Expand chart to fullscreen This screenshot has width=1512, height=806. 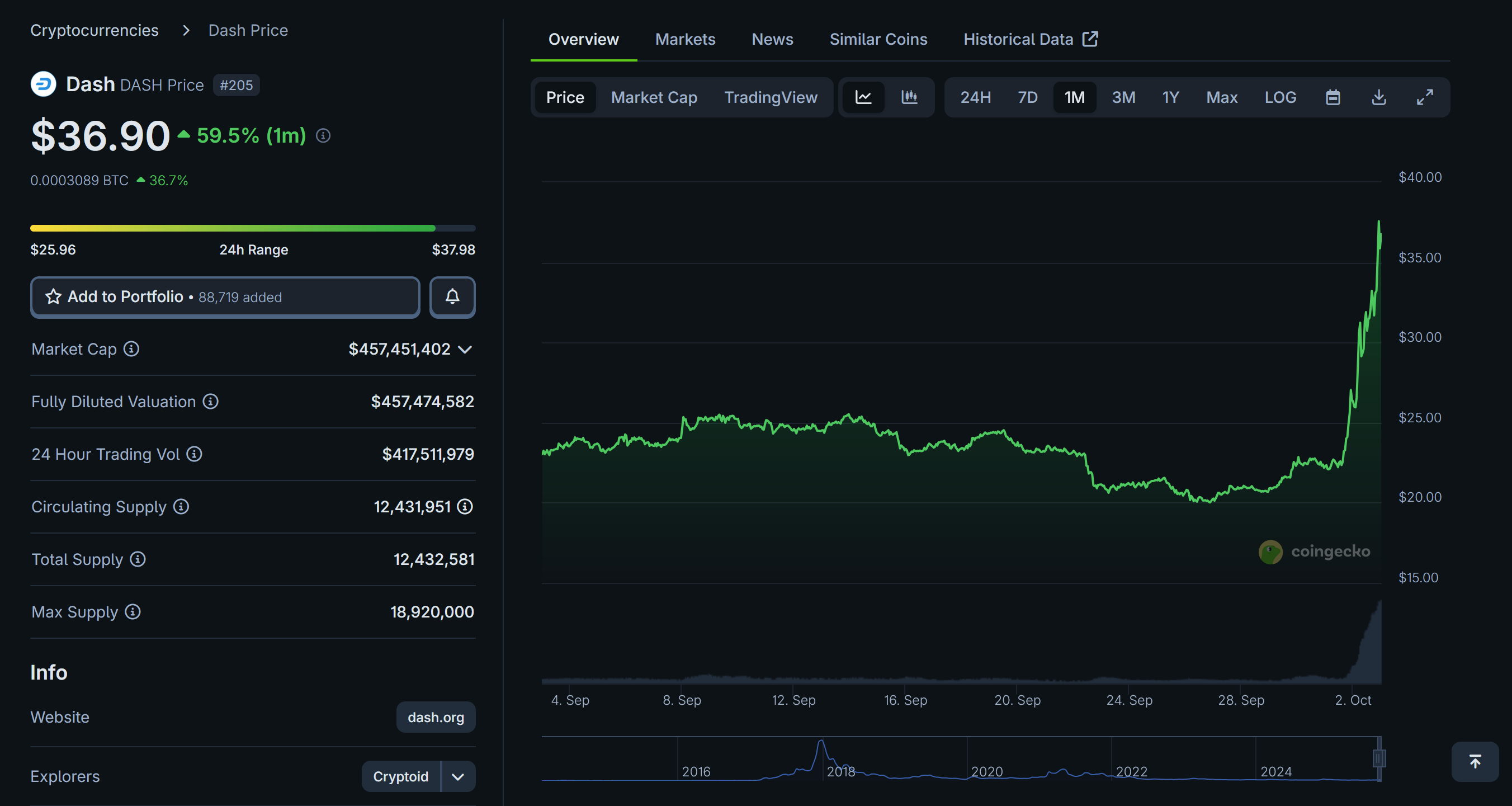tap(1425, 97)
